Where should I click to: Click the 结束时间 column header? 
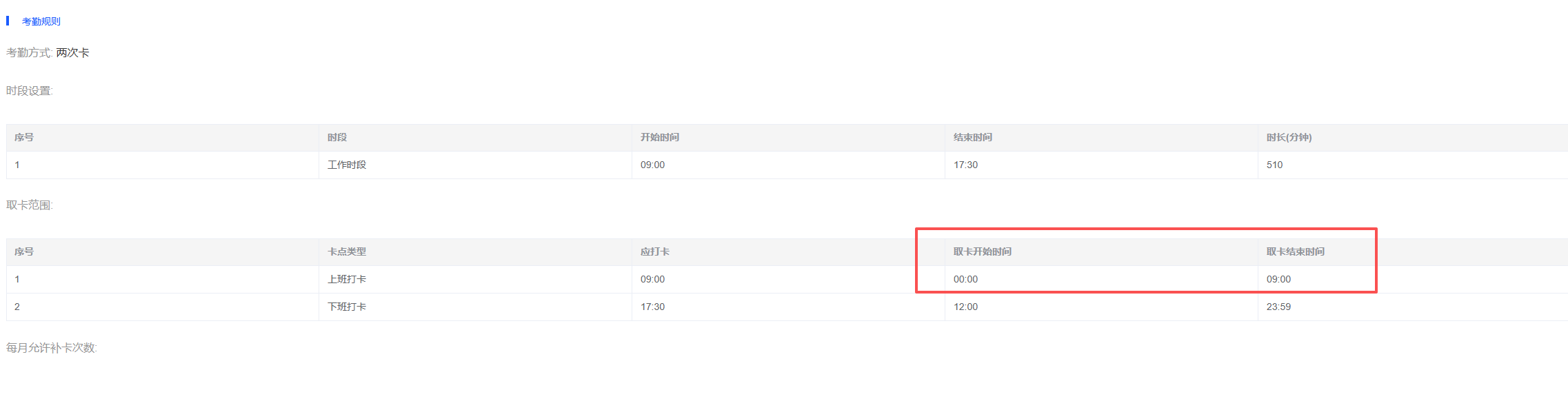click(972, 138)
